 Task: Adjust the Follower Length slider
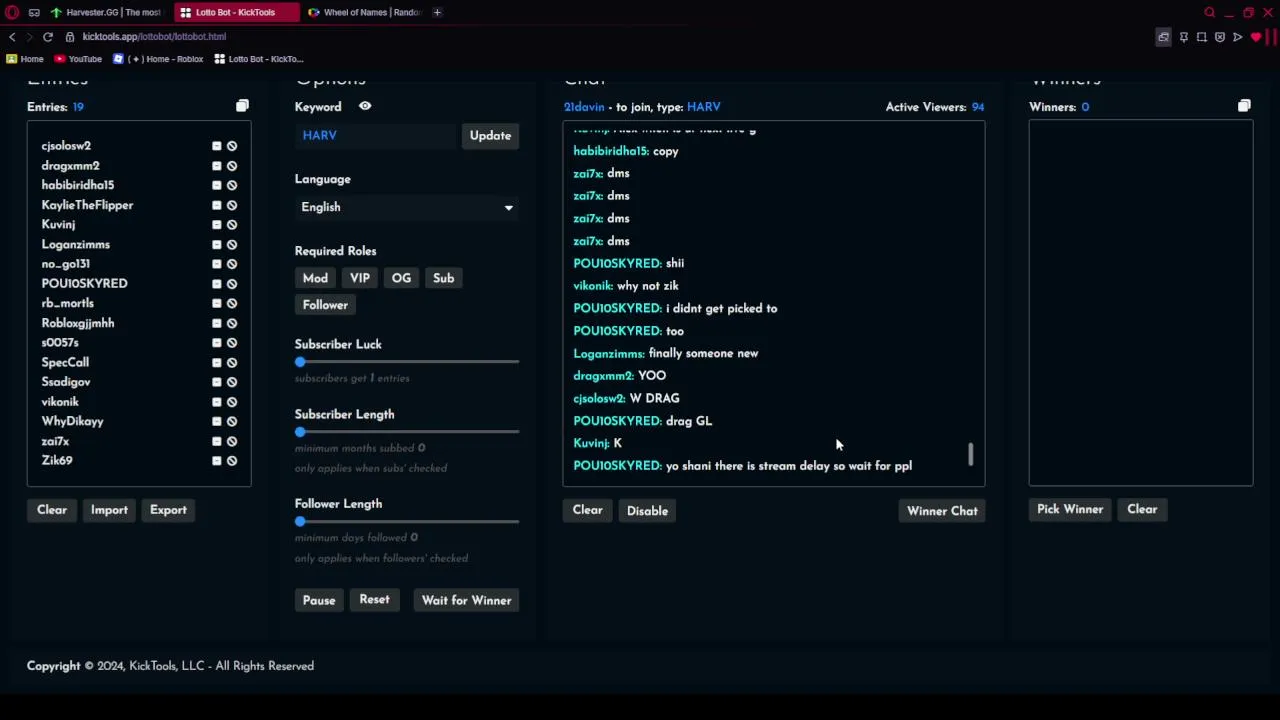[x=300, y=522]
